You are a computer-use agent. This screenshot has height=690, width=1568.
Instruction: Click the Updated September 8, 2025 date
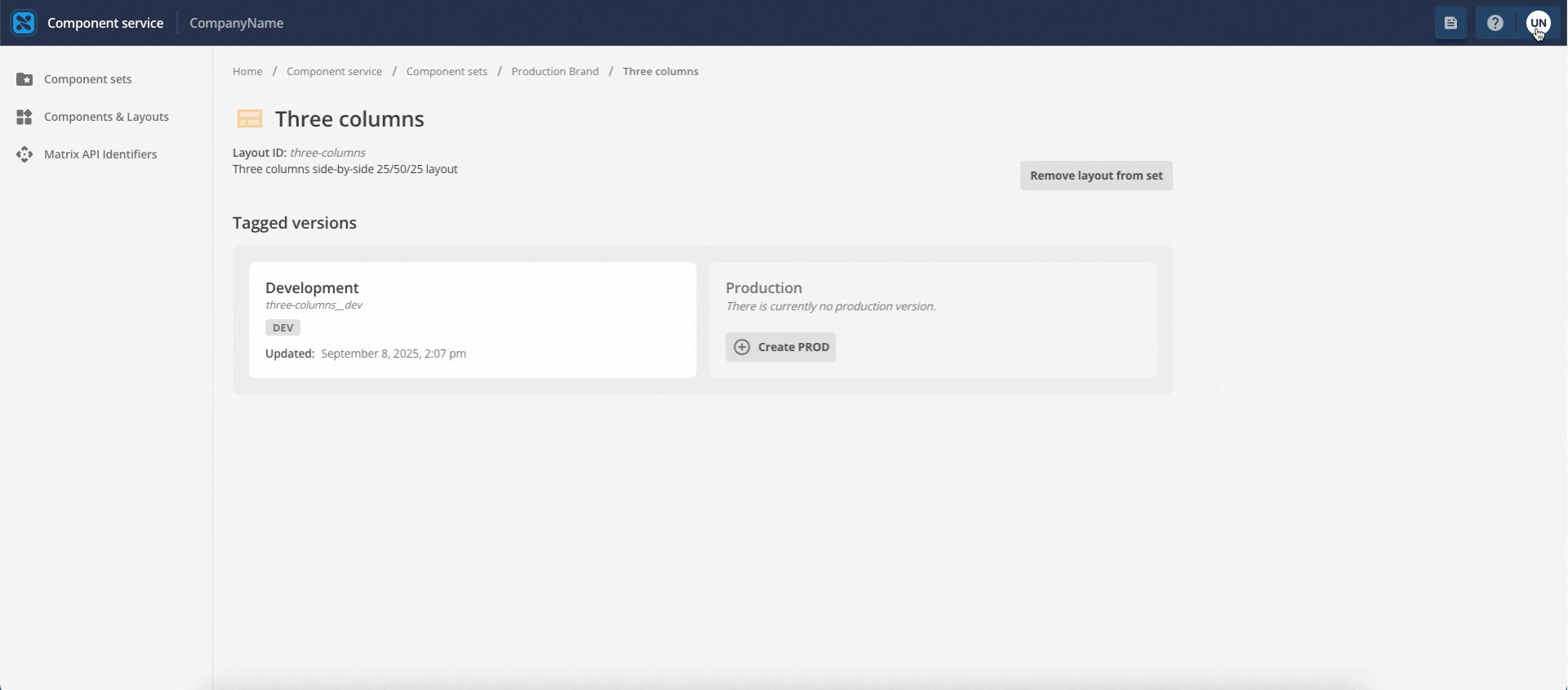pos(394,354)
